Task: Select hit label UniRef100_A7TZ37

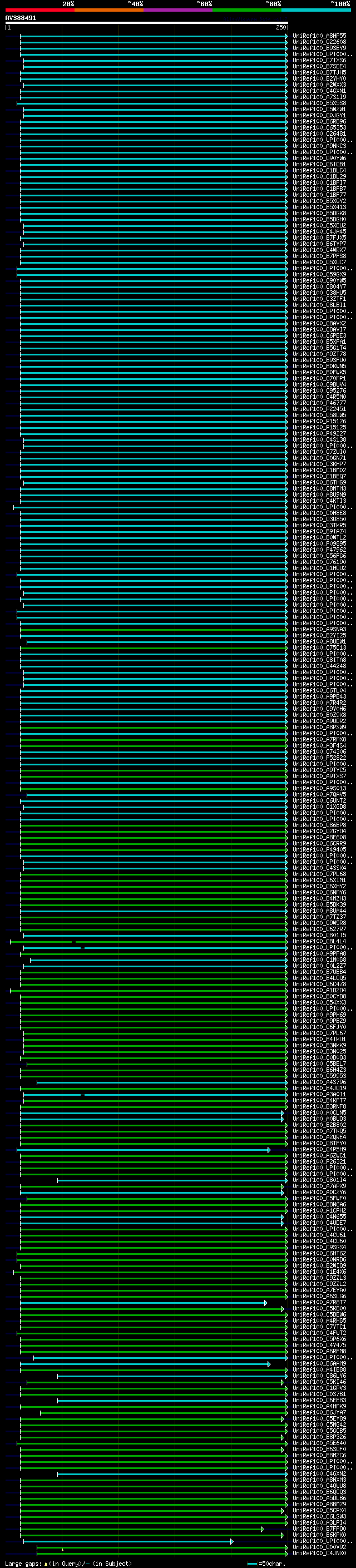Action: coord(319,917)
